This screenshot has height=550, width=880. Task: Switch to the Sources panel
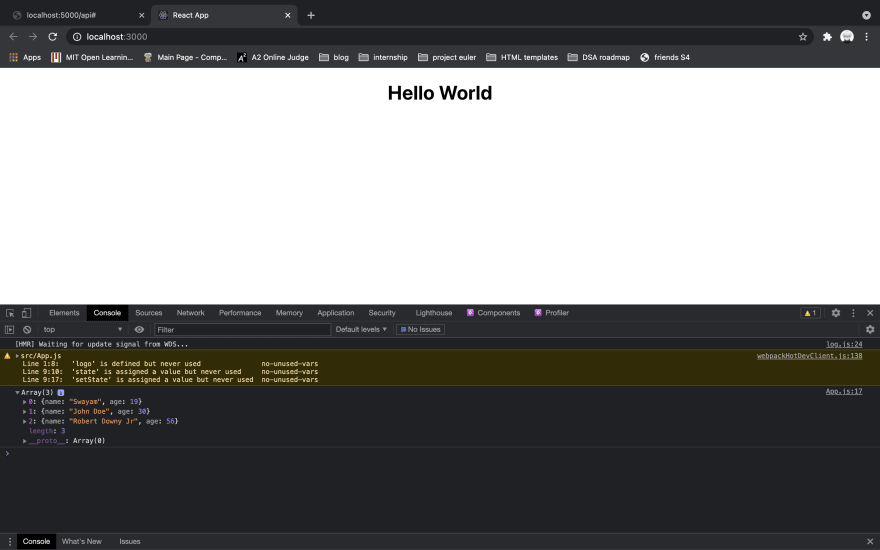[149, 313]
